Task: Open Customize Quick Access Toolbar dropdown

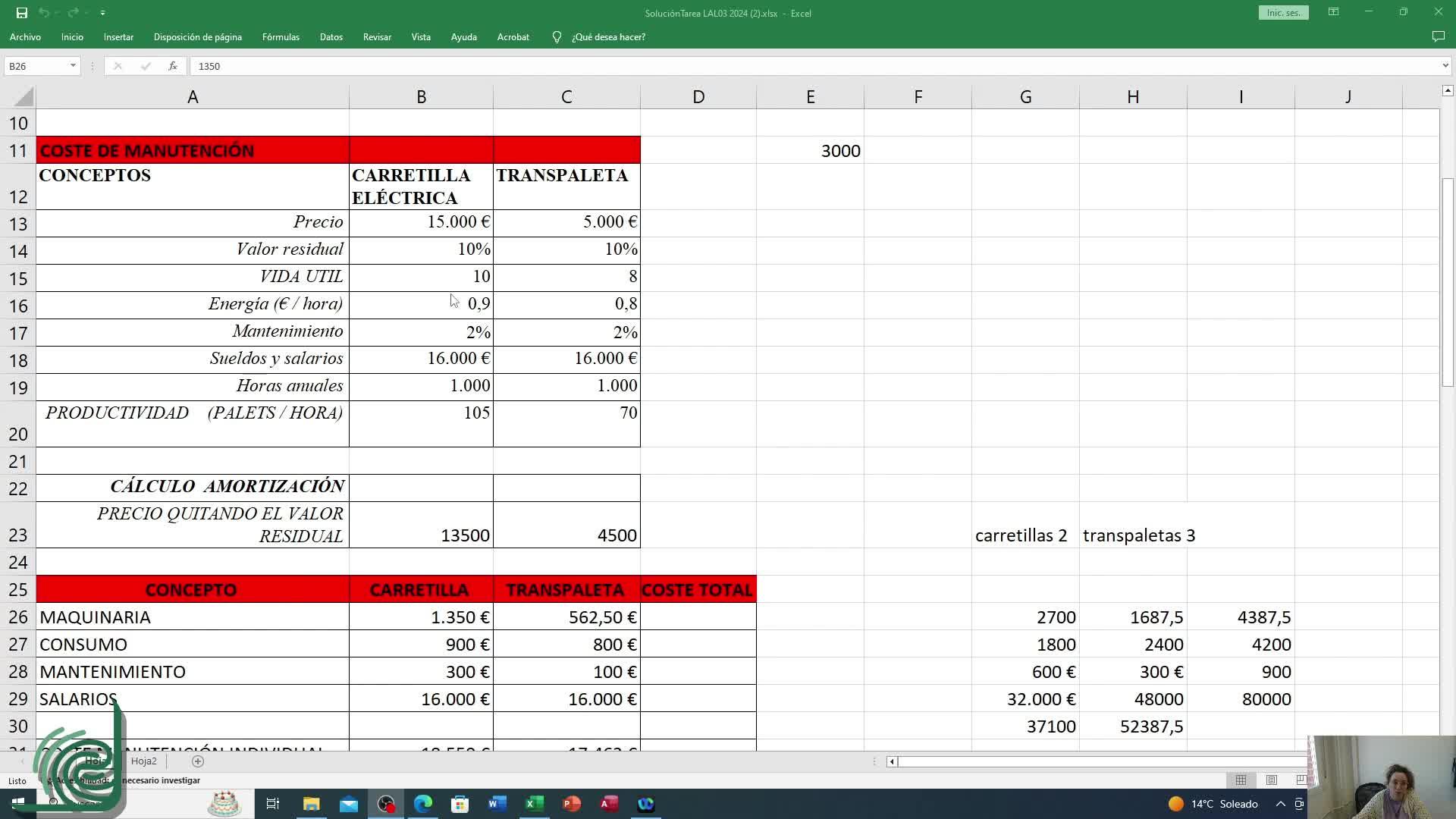Action: (x=102, y=13)
